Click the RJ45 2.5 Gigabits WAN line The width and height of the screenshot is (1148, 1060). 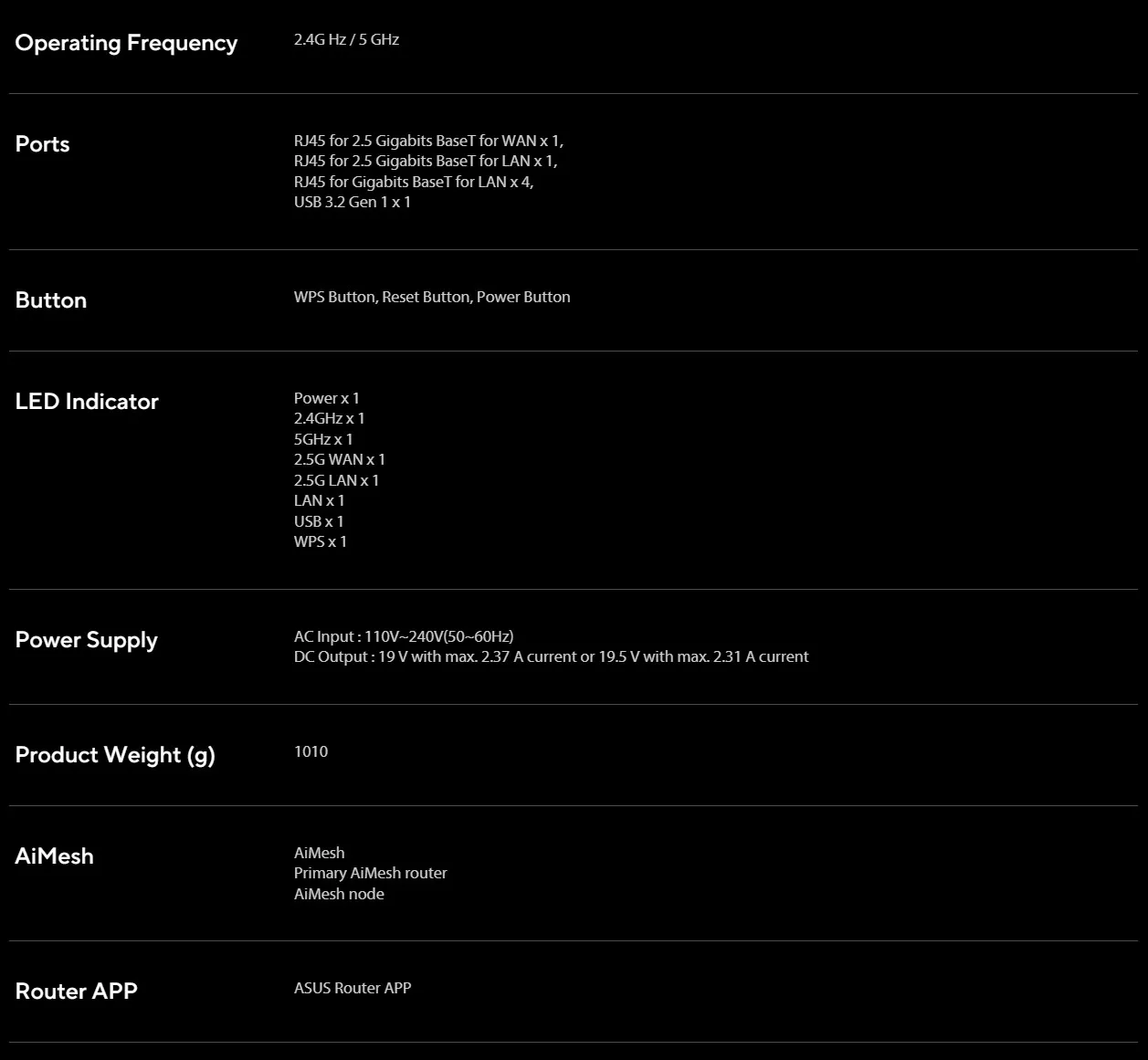(x=428, y=141)
